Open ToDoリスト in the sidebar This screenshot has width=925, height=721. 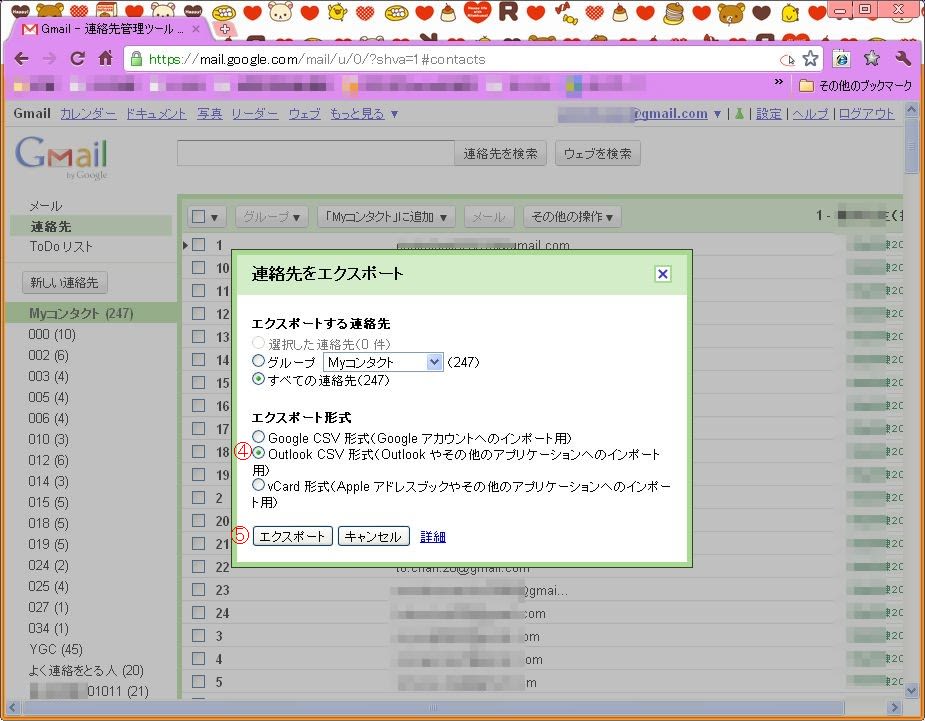[x=61, y=246]
